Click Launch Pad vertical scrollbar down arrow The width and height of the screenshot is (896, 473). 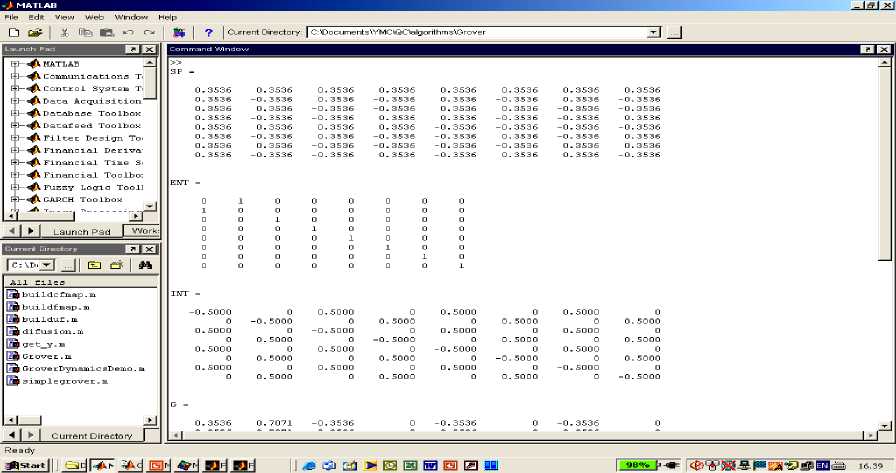[x=150, y=206]
